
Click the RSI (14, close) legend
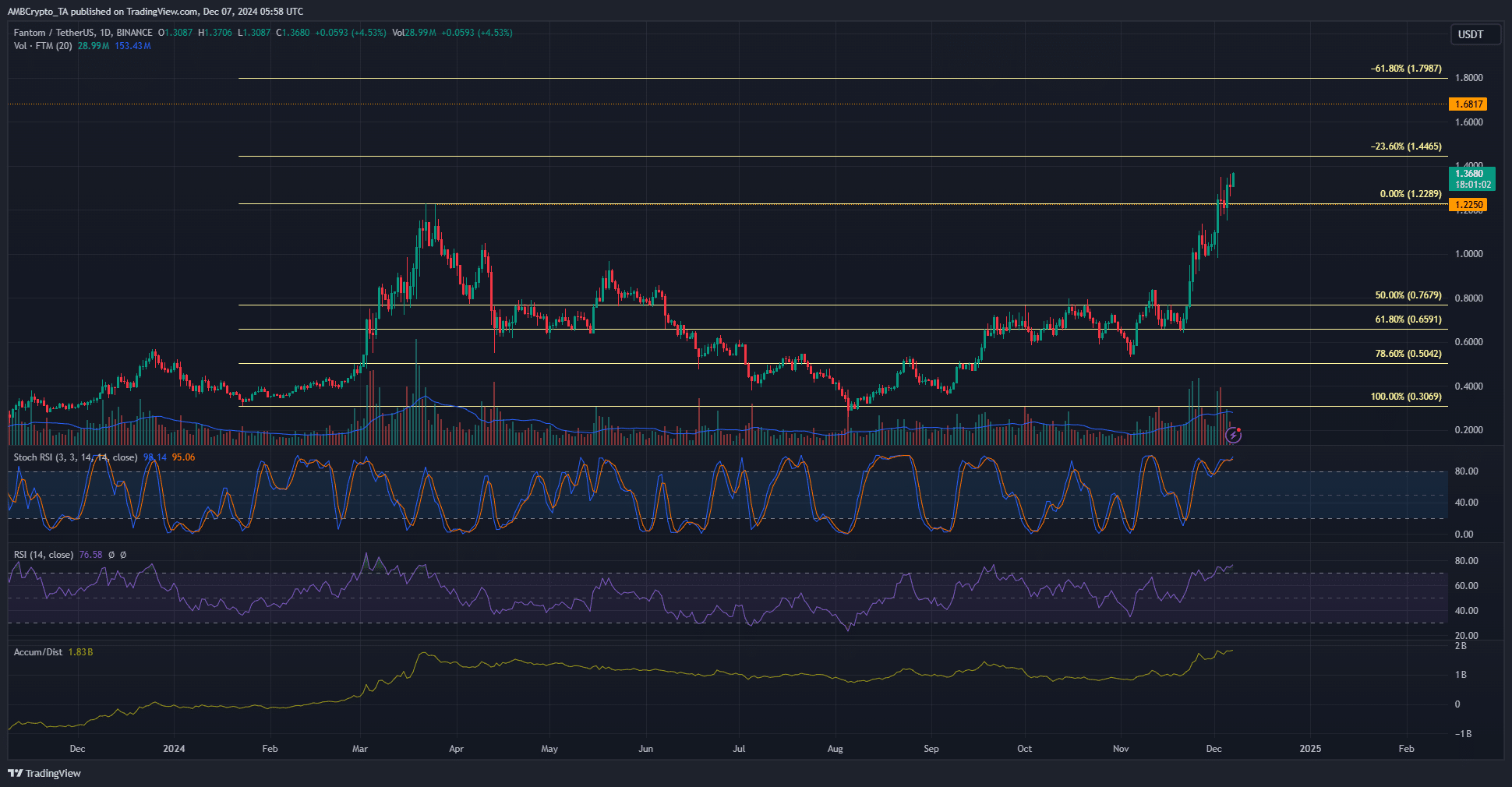click(44, 555)
